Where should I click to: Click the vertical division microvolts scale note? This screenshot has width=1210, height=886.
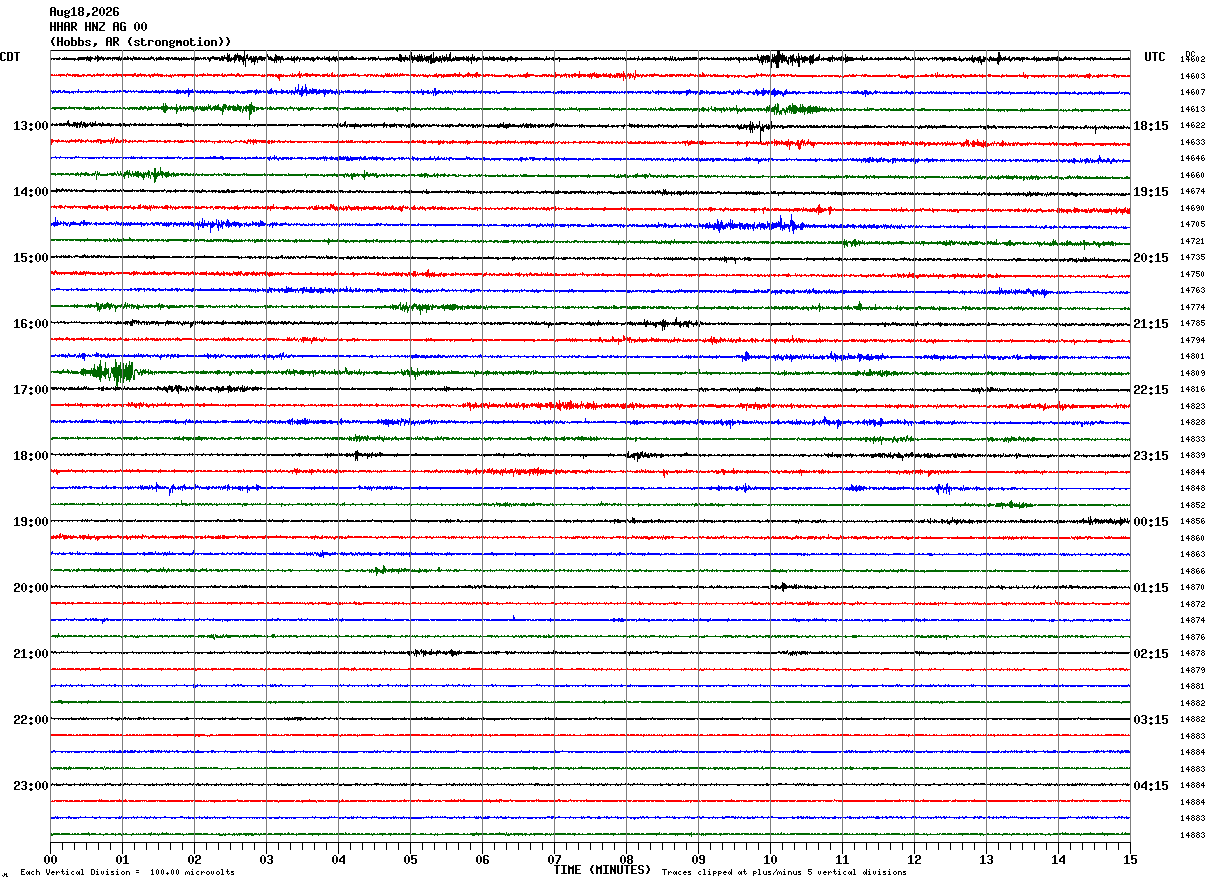click(127, 873)
